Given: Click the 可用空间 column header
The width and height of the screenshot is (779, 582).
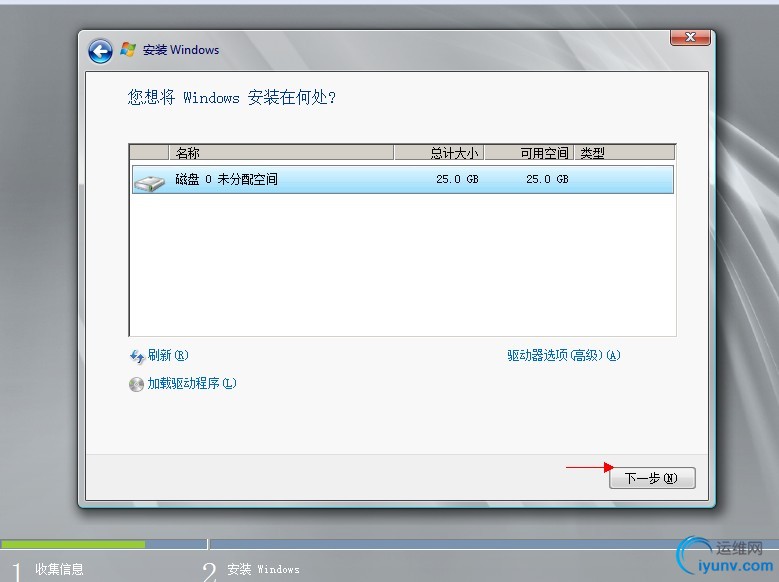Looking at the screenshot, I should coord(530,153).
